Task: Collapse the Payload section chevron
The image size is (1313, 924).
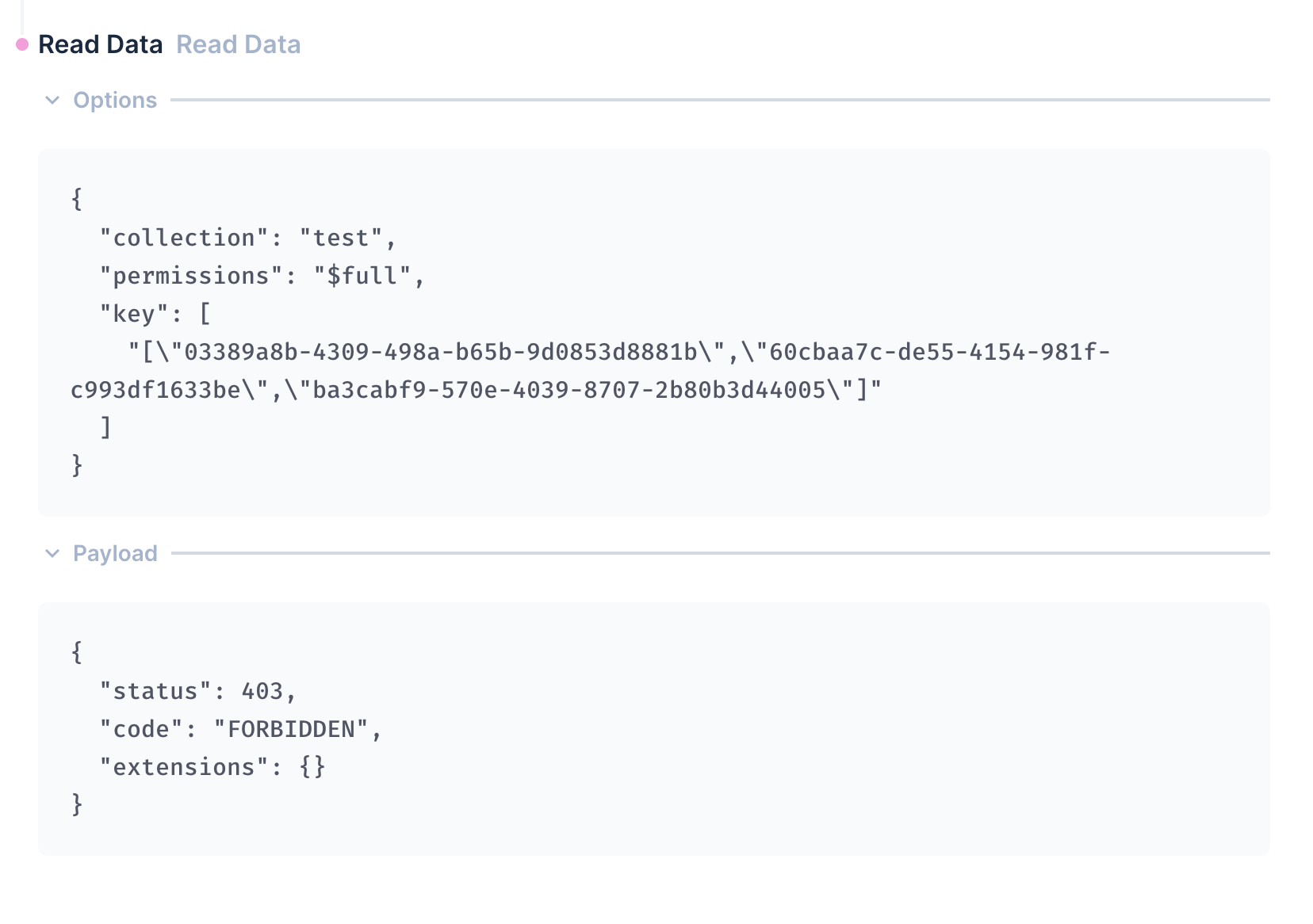Action: (52, 553)
